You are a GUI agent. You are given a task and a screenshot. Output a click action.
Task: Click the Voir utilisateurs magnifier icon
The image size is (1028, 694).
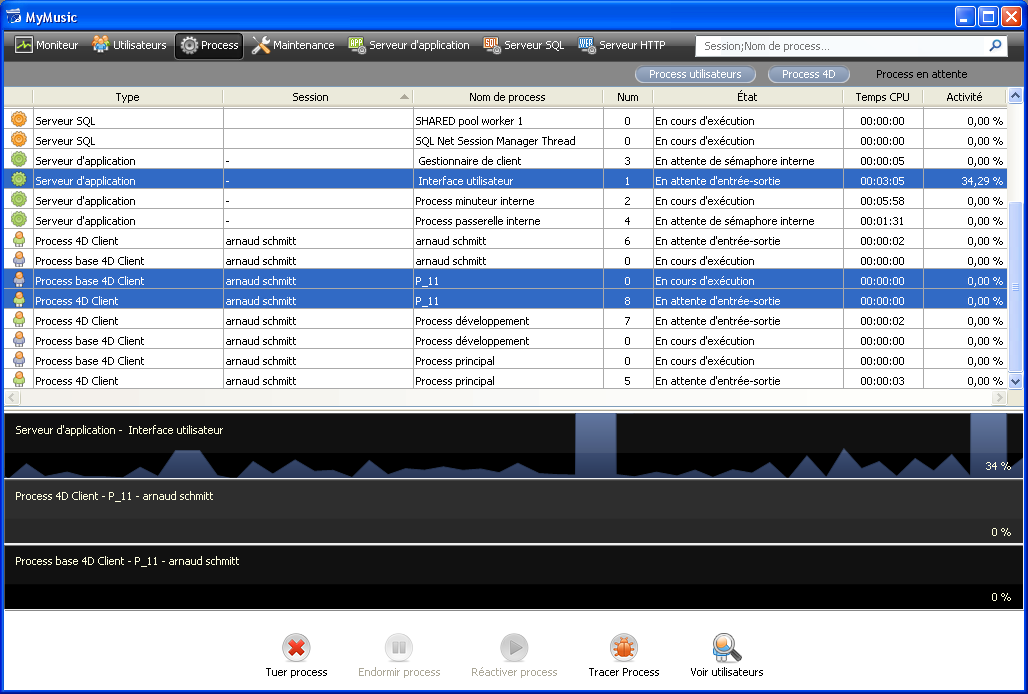(x=726, y=647)
